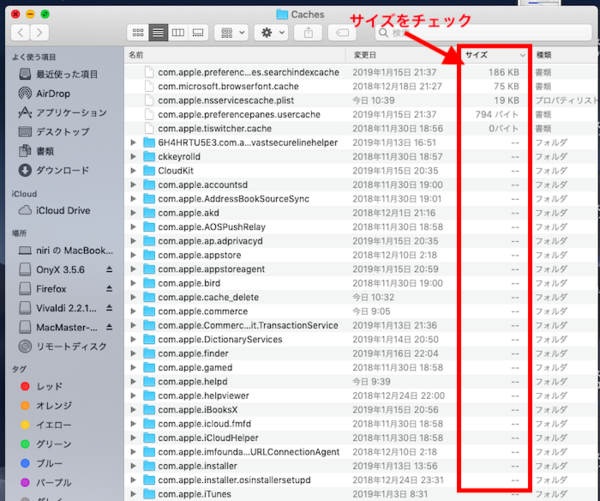Viewport: 600px width, 501px height.
Task: Select the com.apple.AOSPushRelay folder row
Action: coord(360,227)
